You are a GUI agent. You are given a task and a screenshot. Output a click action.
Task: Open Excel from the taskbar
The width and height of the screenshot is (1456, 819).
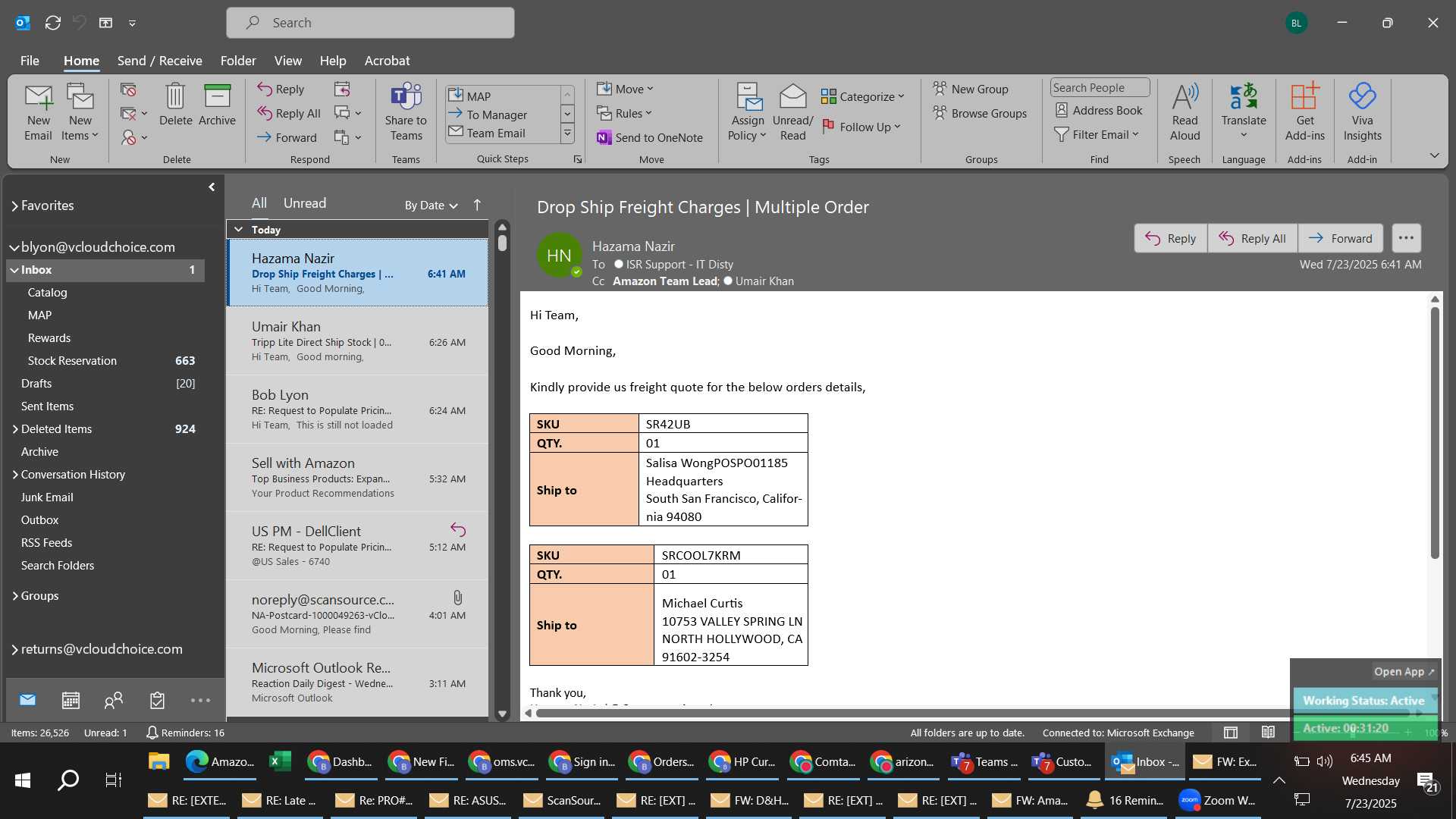(280, 761)
